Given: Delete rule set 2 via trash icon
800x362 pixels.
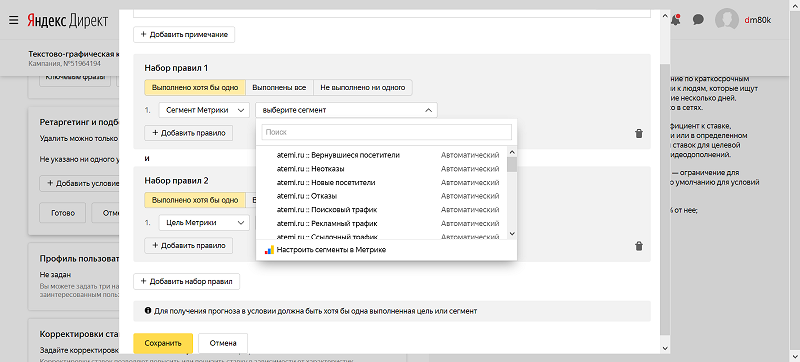Looking at the screenshot, I should pos(638,246).
